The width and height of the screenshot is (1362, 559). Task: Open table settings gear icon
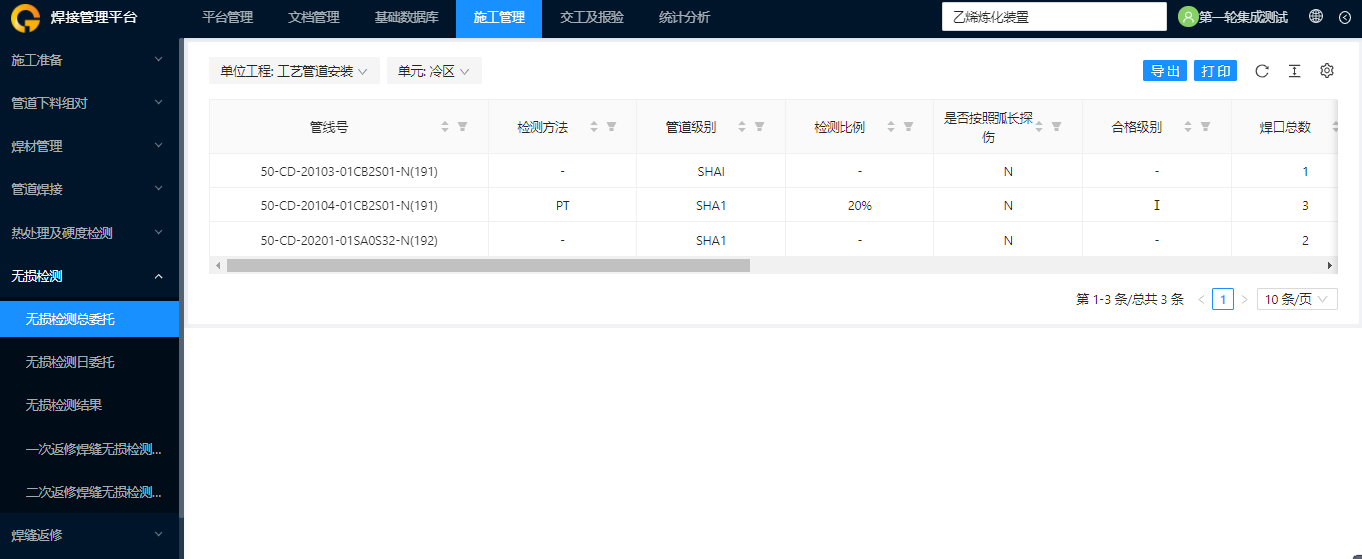(1327, 71)
